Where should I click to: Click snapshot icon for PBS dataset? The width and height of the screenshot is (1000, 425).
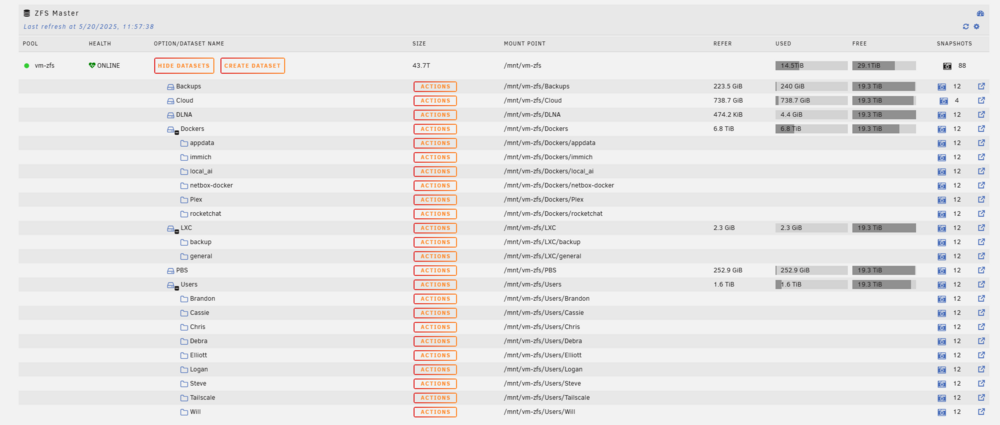coord(941,271)
